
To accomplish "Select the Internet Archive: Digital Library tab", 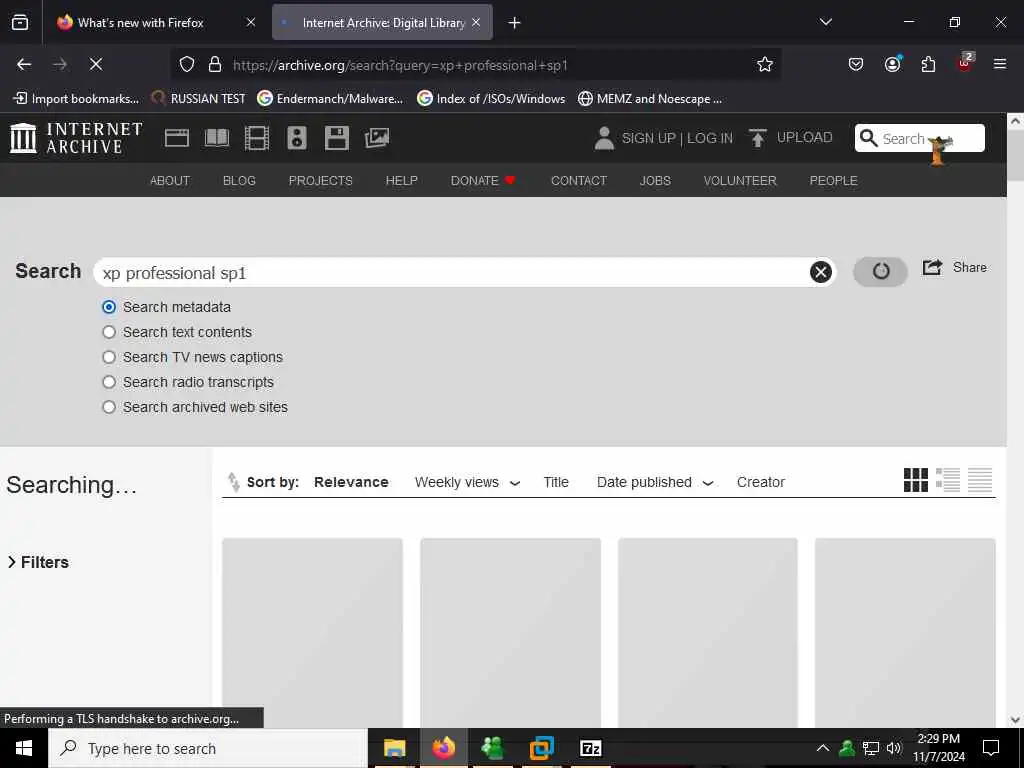I will (382, 22).
